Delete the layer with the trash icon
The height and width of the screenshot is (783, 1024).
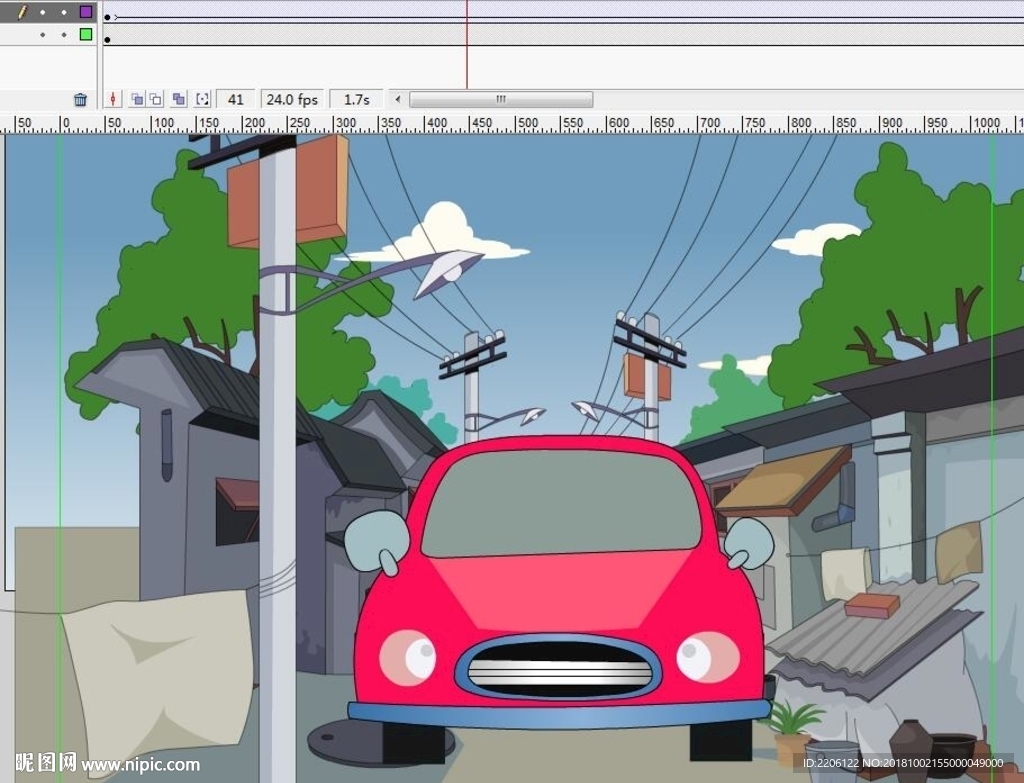[80, 99]
